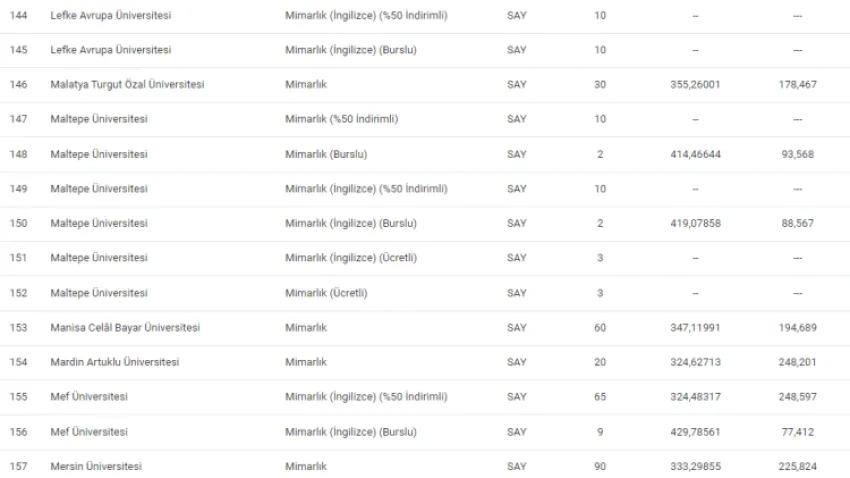The width and height of the screenshot is (850, 478).
Task: Click ranking value 178,467
Action: click(797, 85)
